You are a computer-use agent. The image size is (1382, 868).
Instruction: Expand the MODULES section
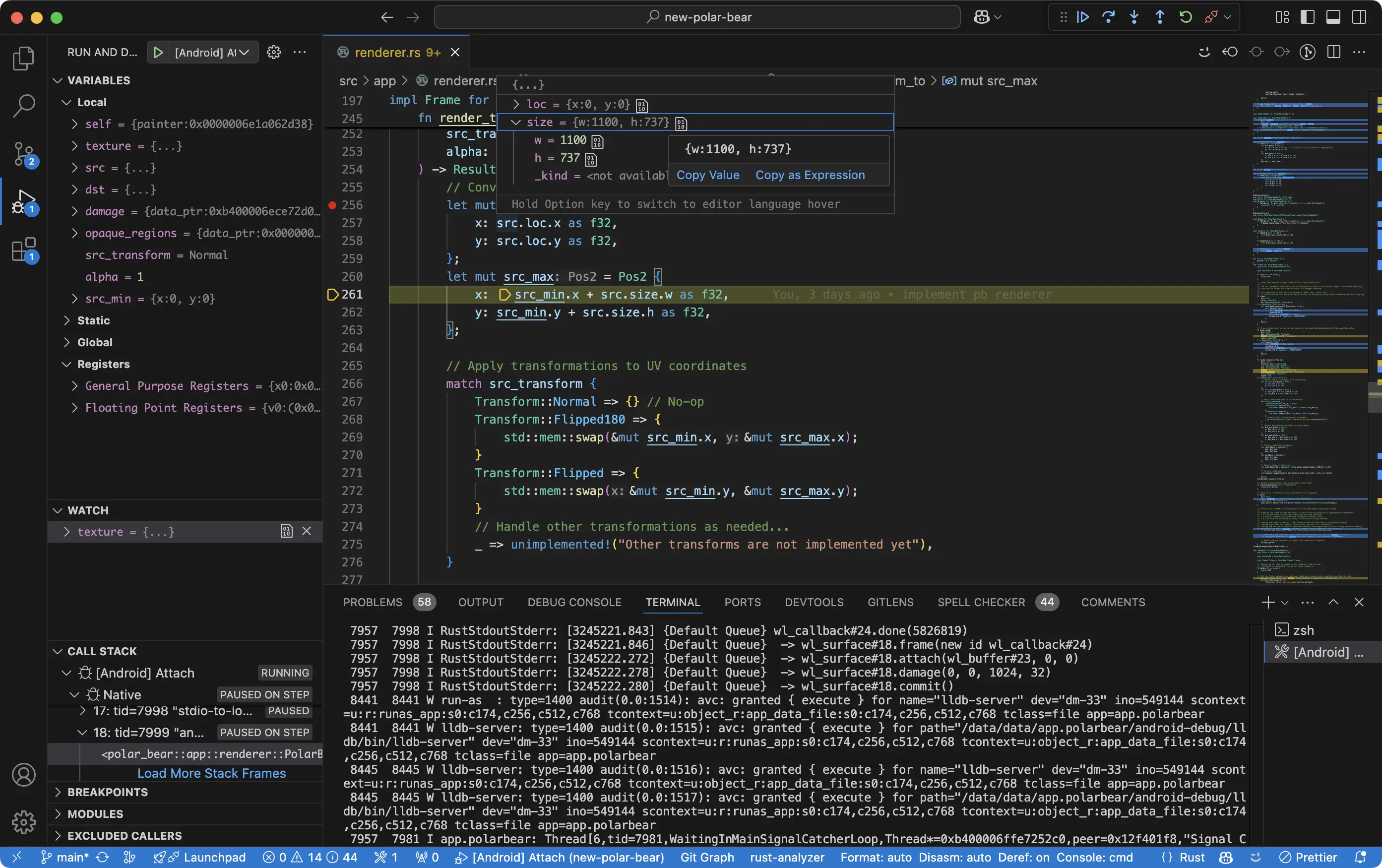point(58,813)
